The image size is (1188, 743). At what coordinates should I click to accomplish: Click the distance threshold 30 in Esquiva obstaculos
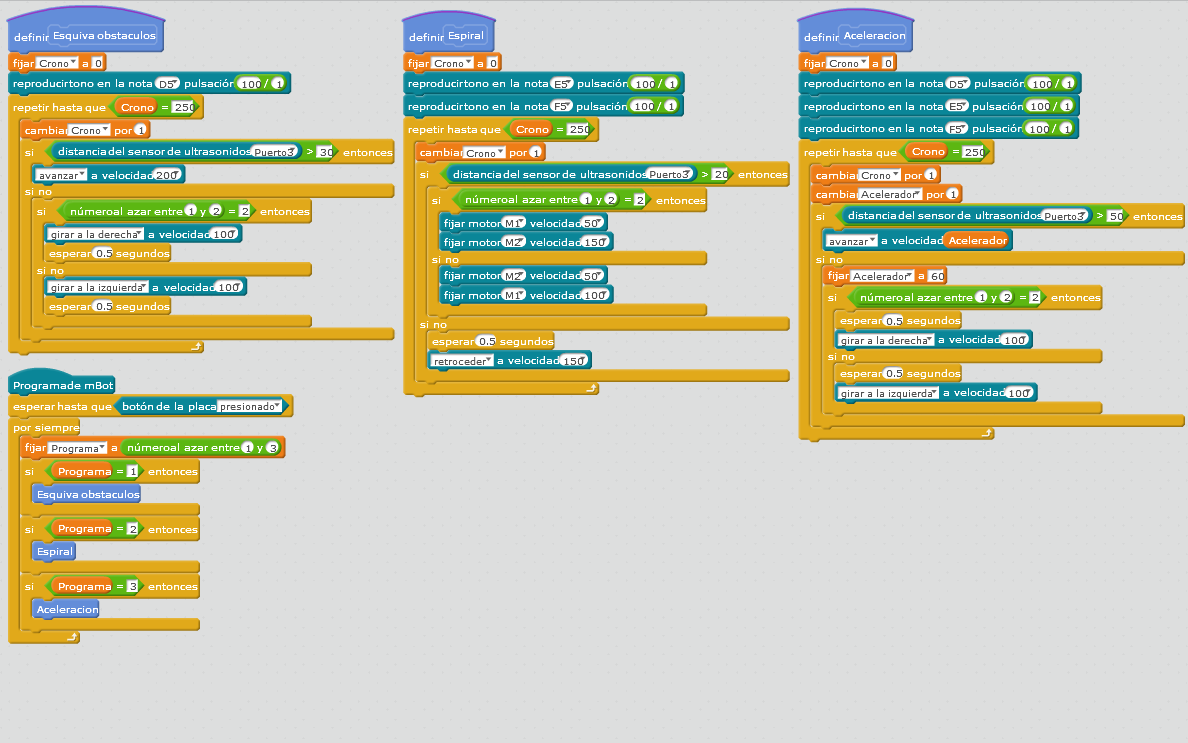pyautogui.click(x=326, y=152)
